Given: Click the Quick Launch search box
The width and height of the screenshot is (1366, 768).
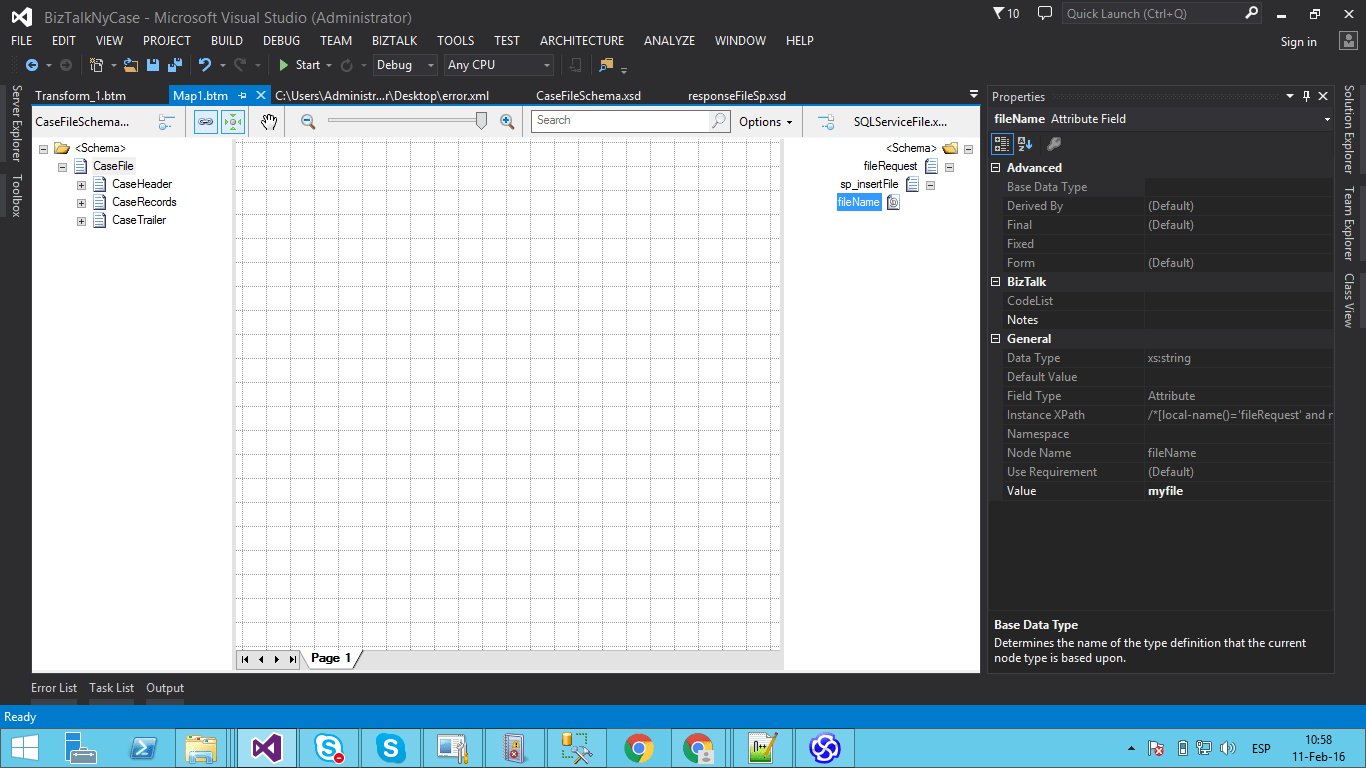Looking at the screenshot, I should (1153, 14).
